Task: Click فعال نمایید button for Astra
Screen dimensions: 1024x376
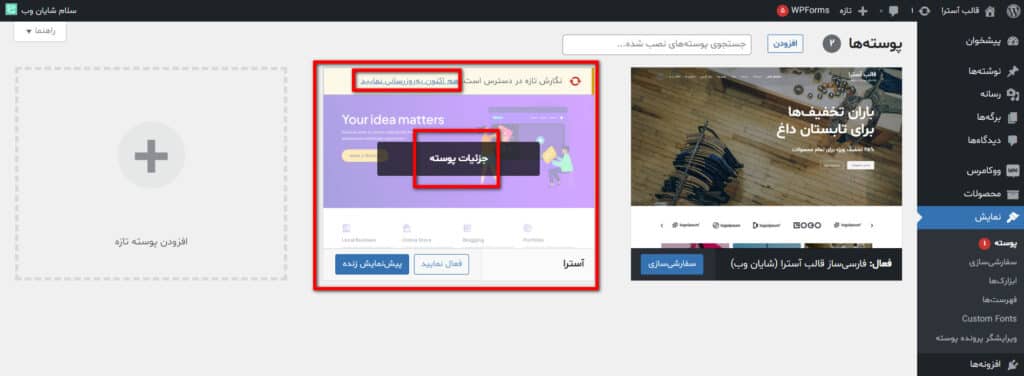Action: (x=441, y=264)
